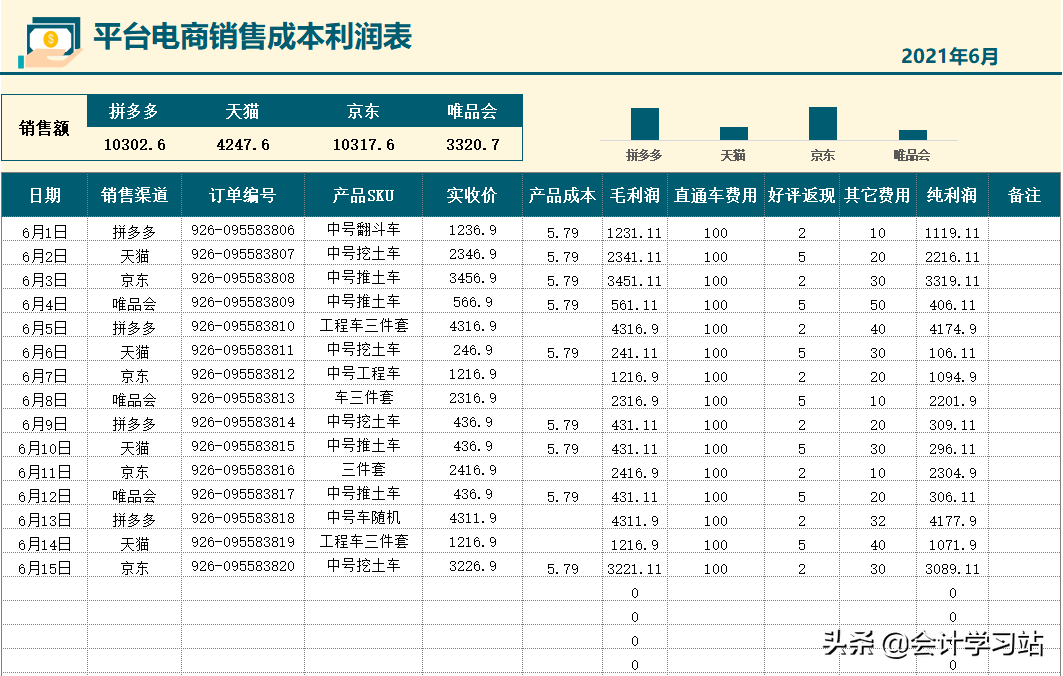
Task: Click the money icon beside the title
Action: point(49,42)
